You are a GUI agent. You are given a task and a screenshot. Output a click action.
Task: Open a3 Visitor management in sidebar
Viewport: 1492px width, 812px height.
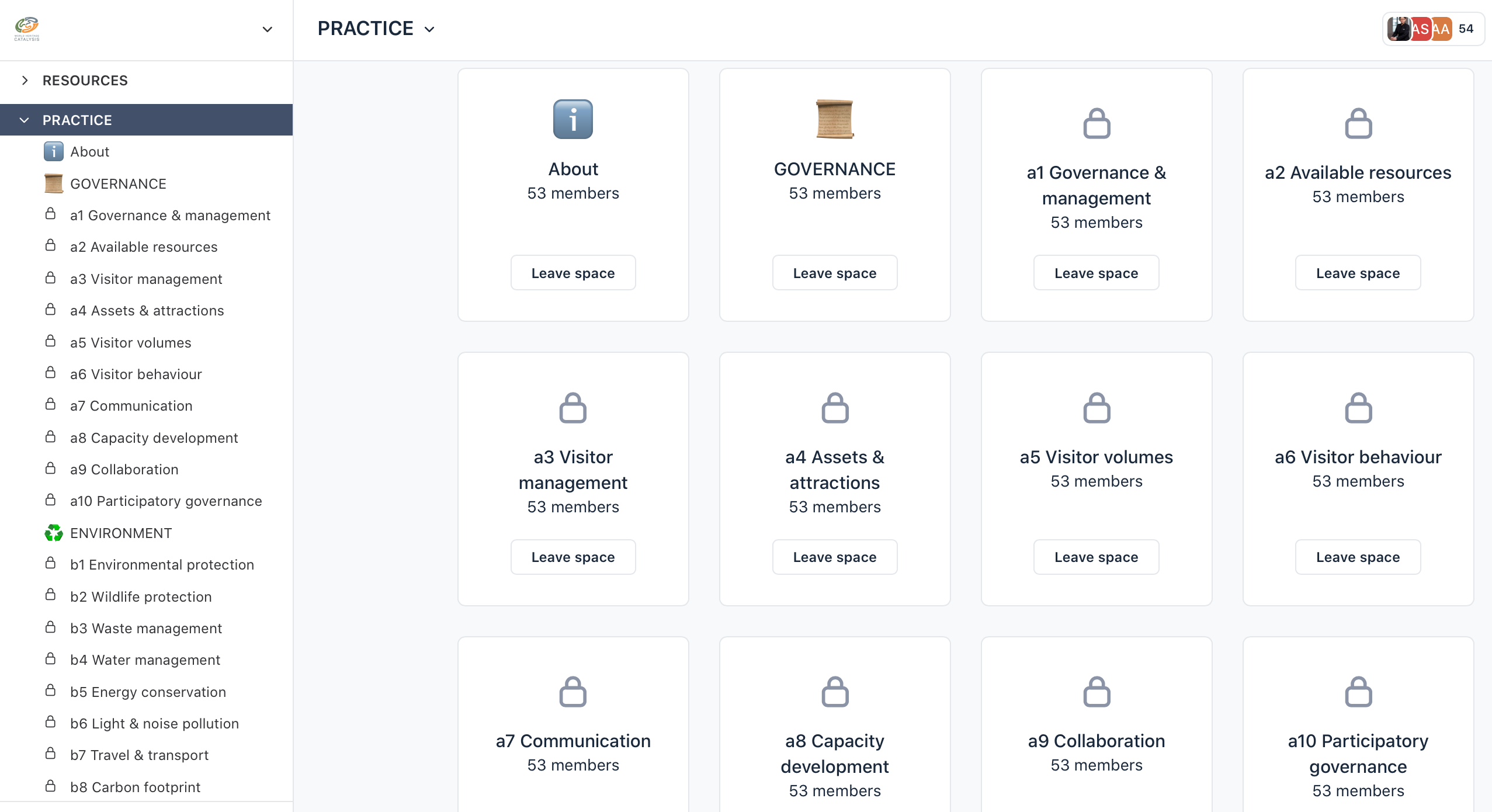point(146,279)
